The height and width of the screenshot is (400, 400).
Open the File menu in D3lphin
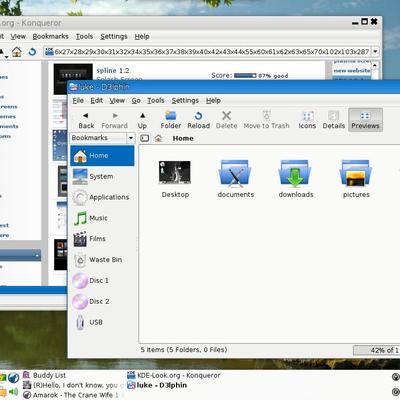78,100
